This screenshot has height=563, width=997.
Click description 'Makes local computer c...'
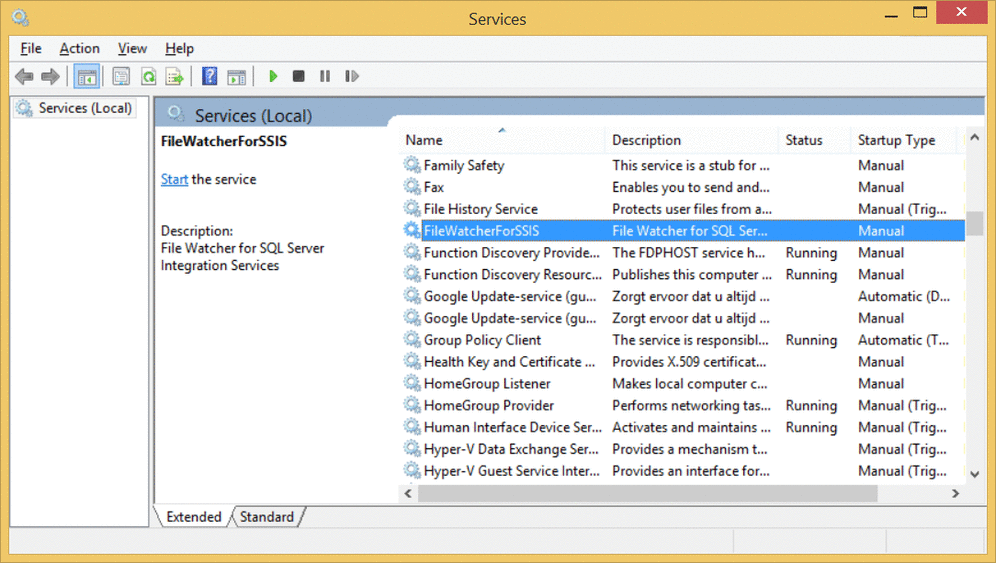click(x=689, y=383)
